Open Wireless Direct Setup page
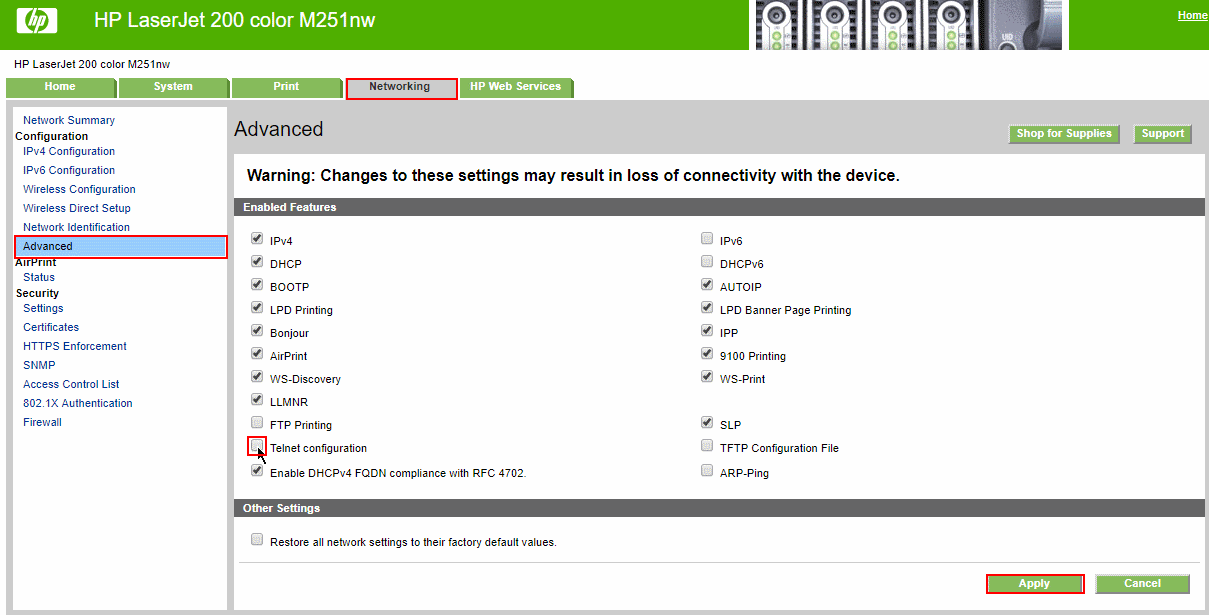The width and height of the screenshot is (1209, 615). 77,208
